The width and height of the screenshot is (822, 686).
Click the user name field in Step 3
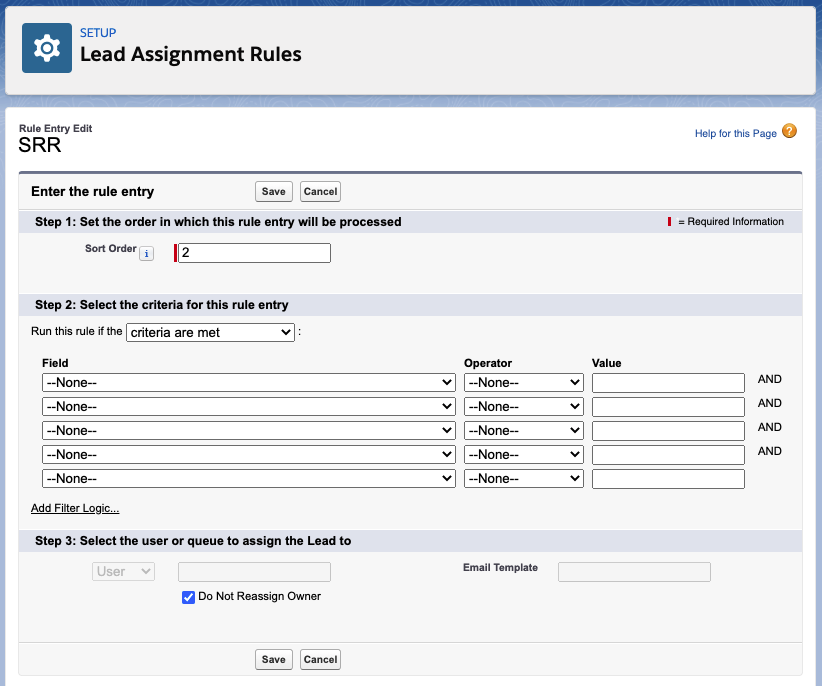pos(254,572)
